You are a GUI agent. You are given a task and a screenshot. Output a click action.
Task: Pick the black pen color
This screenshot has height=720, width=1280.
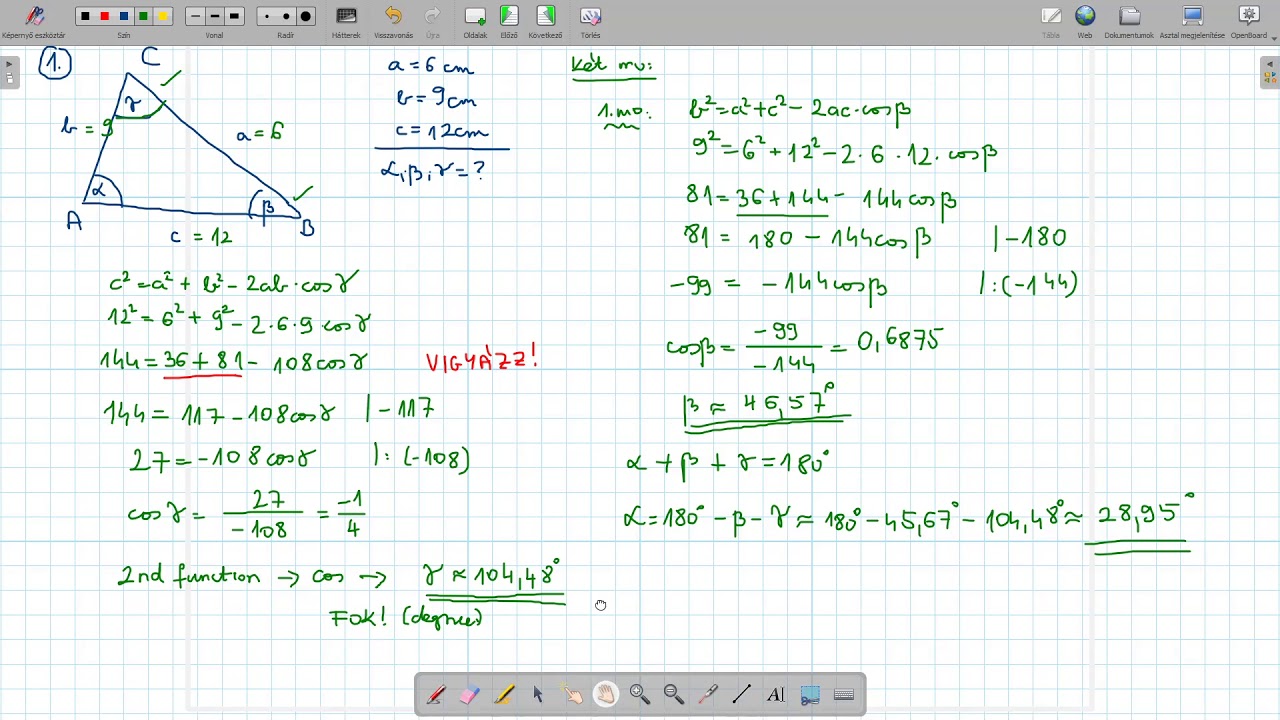tap(85, 16)
